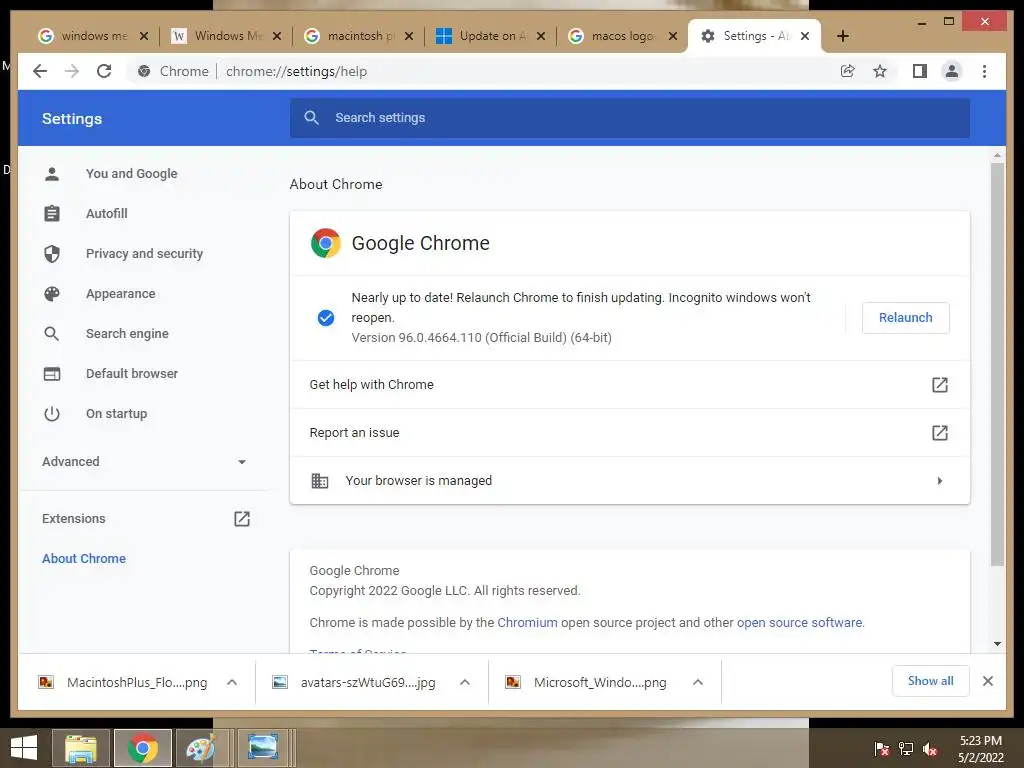Viewport: 1024px width, 768px height.
Task: Go back using the browser back arrow
Action: (x=40, y=71)
